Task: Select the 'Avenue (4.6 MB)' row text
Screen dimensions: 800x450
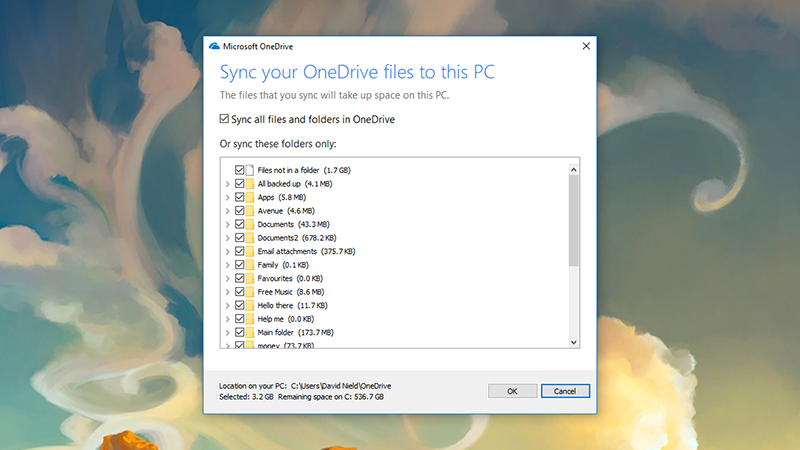Action: click(x=286, y=211)
